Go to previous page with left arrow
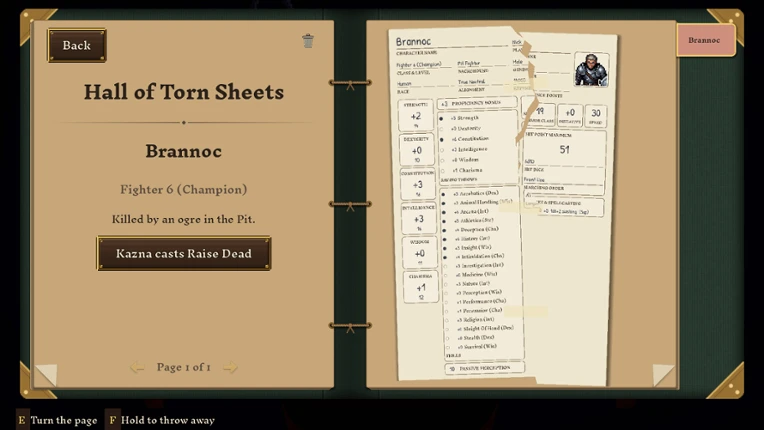The image size is (764, 430). coord(137,367)
